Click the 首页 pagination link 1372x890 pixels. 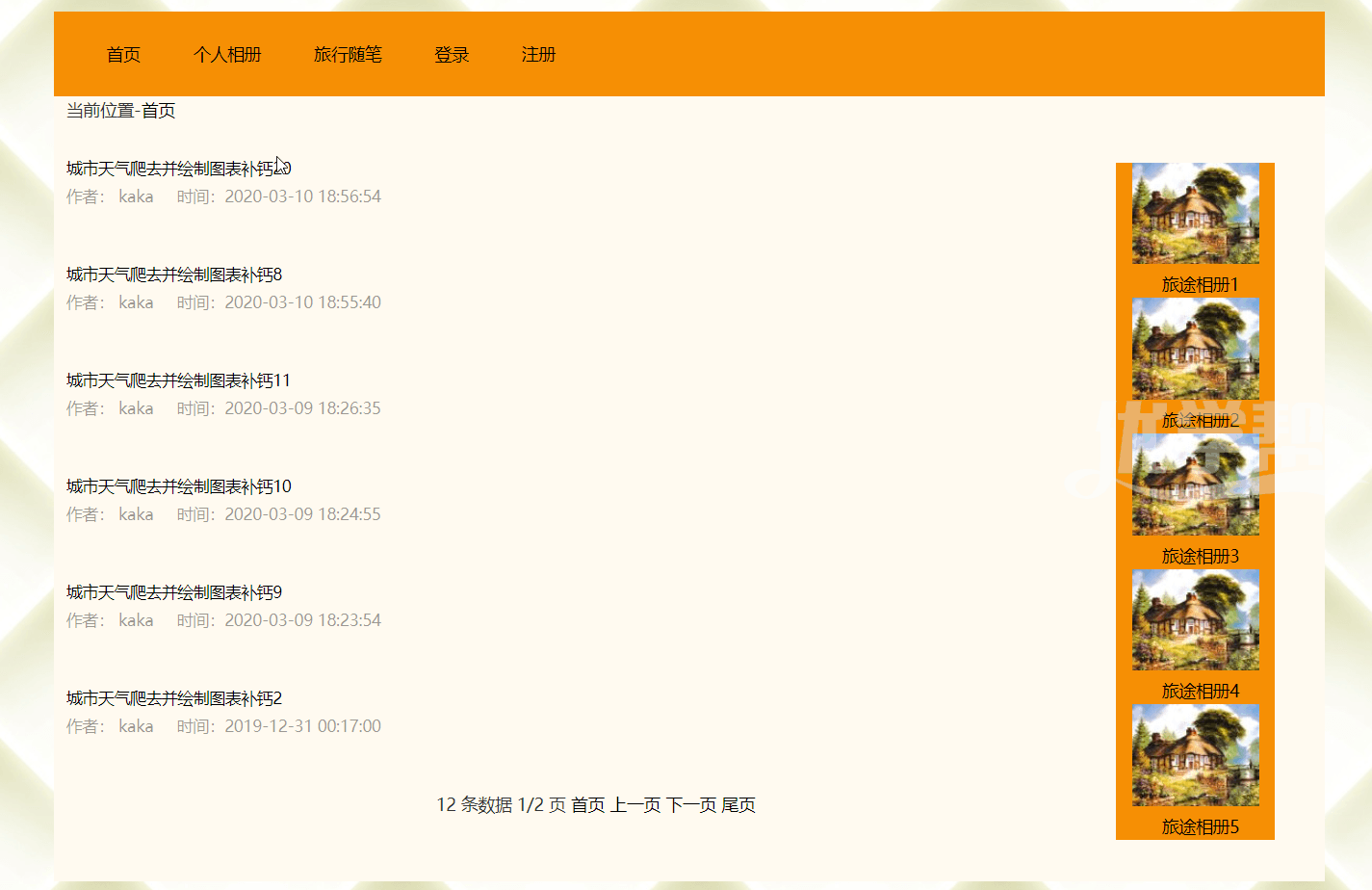588,805
